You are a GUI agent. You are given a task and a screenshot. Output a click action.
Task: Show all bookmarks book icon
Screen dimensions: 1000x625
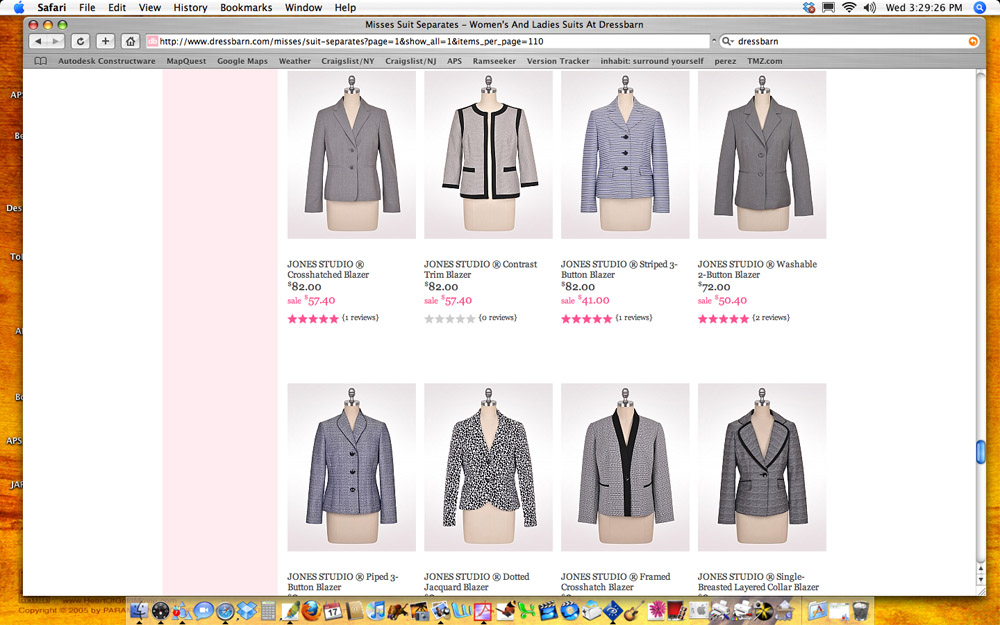coord(40,61)
